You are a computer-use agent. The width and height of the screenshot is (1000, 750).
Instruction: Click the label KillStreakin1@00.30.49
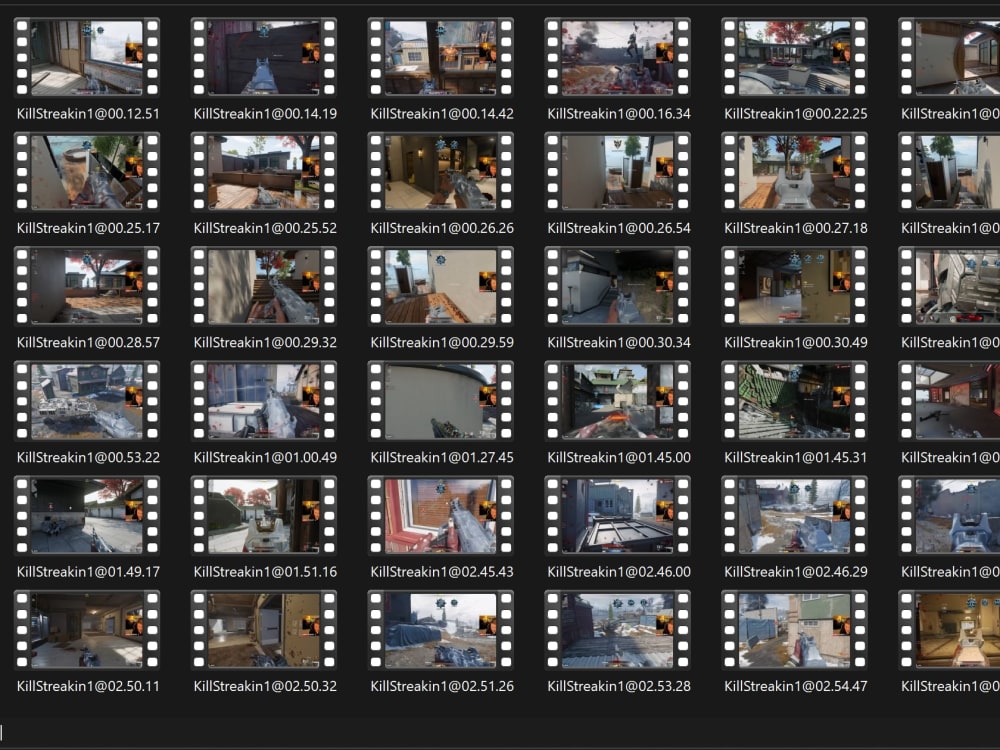click(x=796, y=342)
